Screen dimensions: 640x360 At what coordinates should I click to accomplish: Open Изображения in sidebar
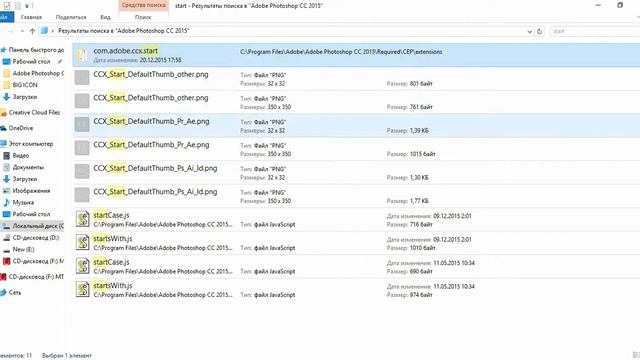coord(31,191)
